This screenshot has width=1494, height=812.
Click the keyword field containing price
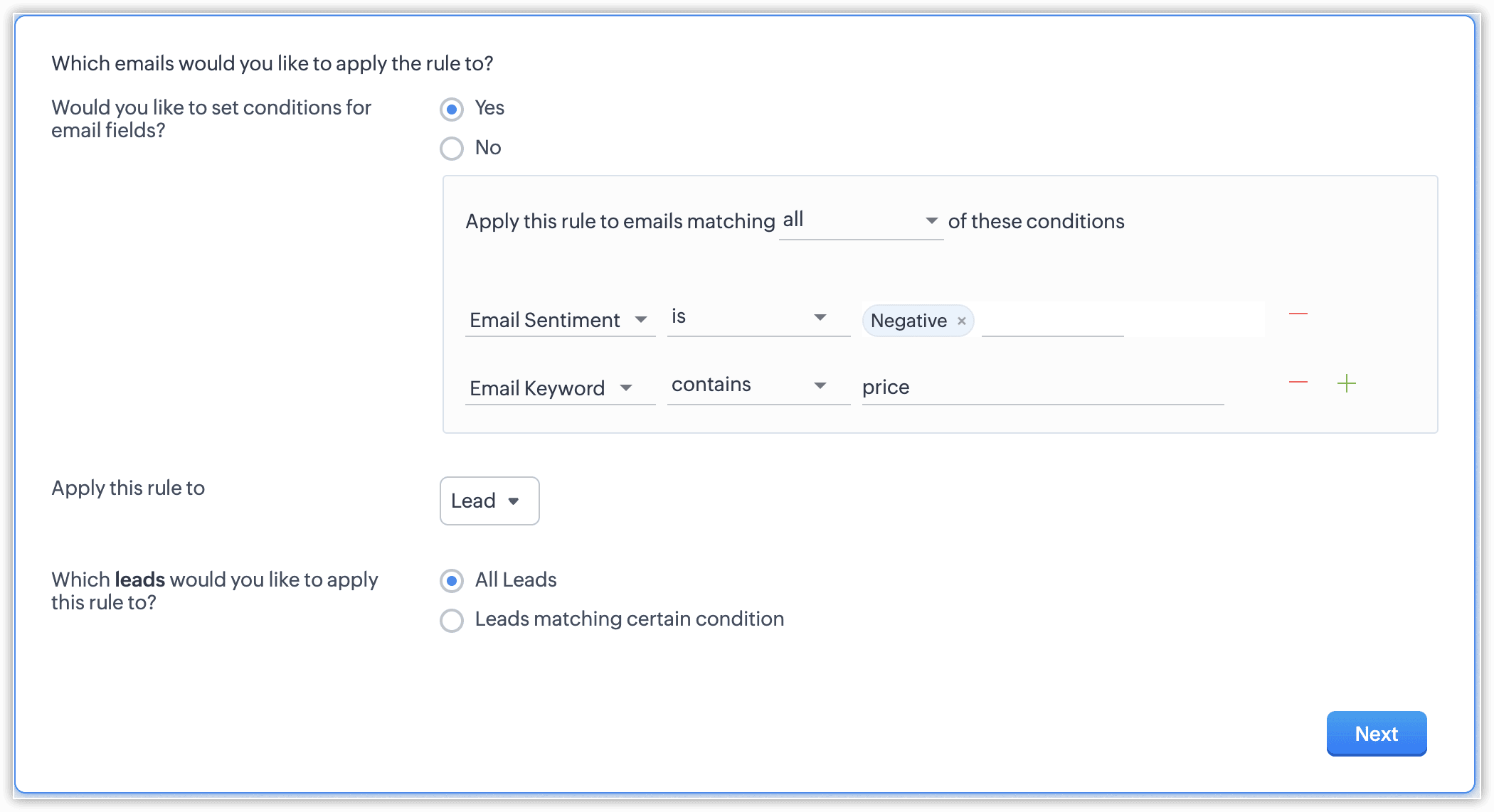click(1042, 388)
